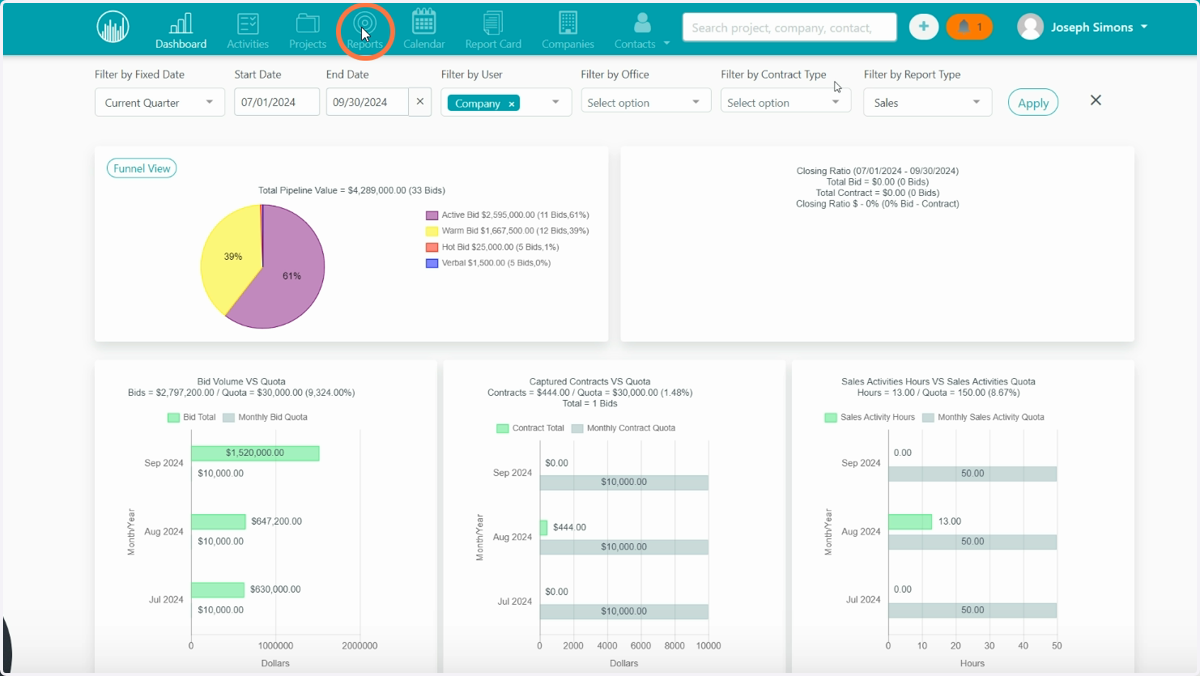The width and height of the screenshot is (1200, 676).
Task: Remove the Company user tag
Action: pyautogui.click(x=511, y=104)
